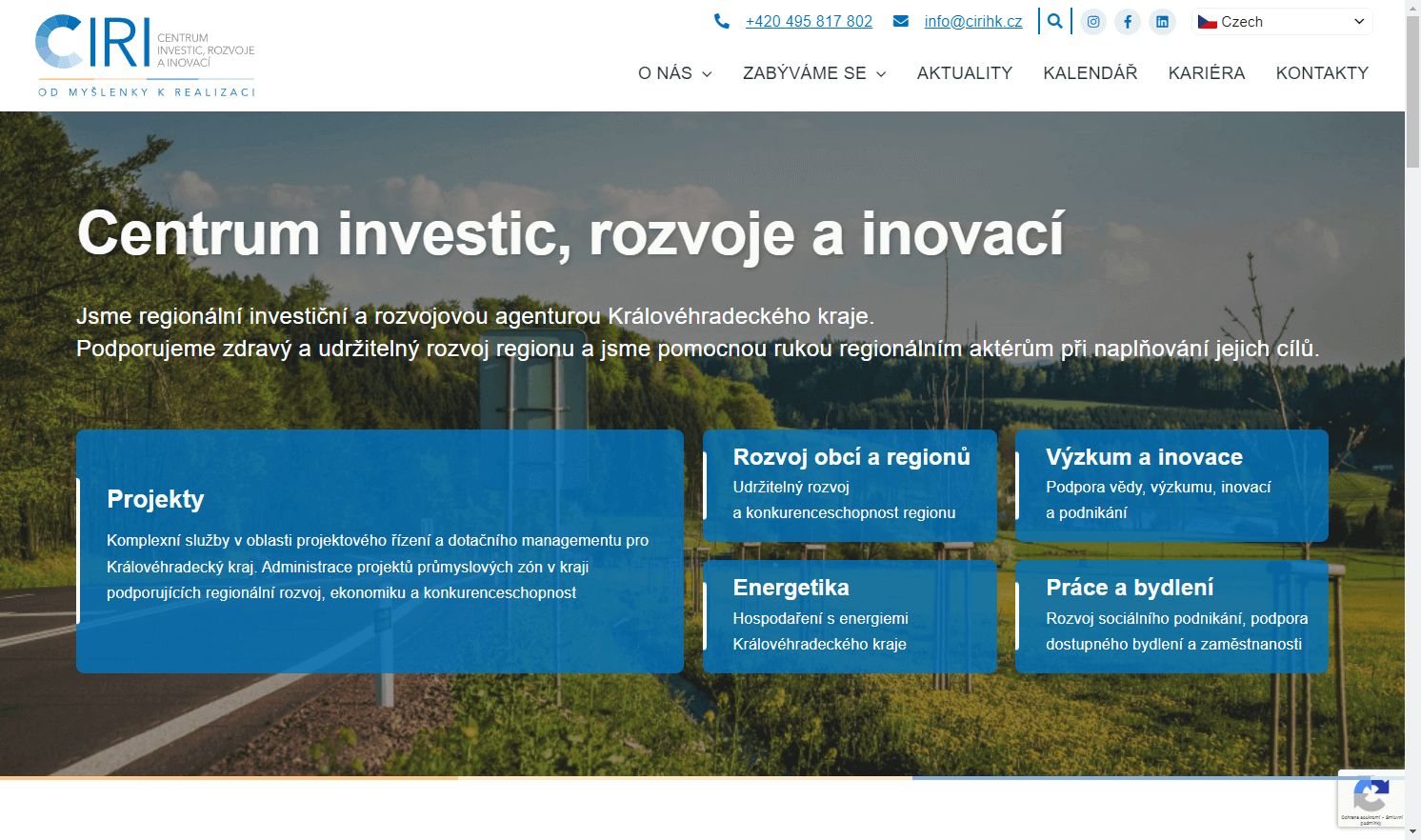Click the phone icon beside the number
The height and width of the screenshot is (840, 1421).
click(x=722, y=21)
